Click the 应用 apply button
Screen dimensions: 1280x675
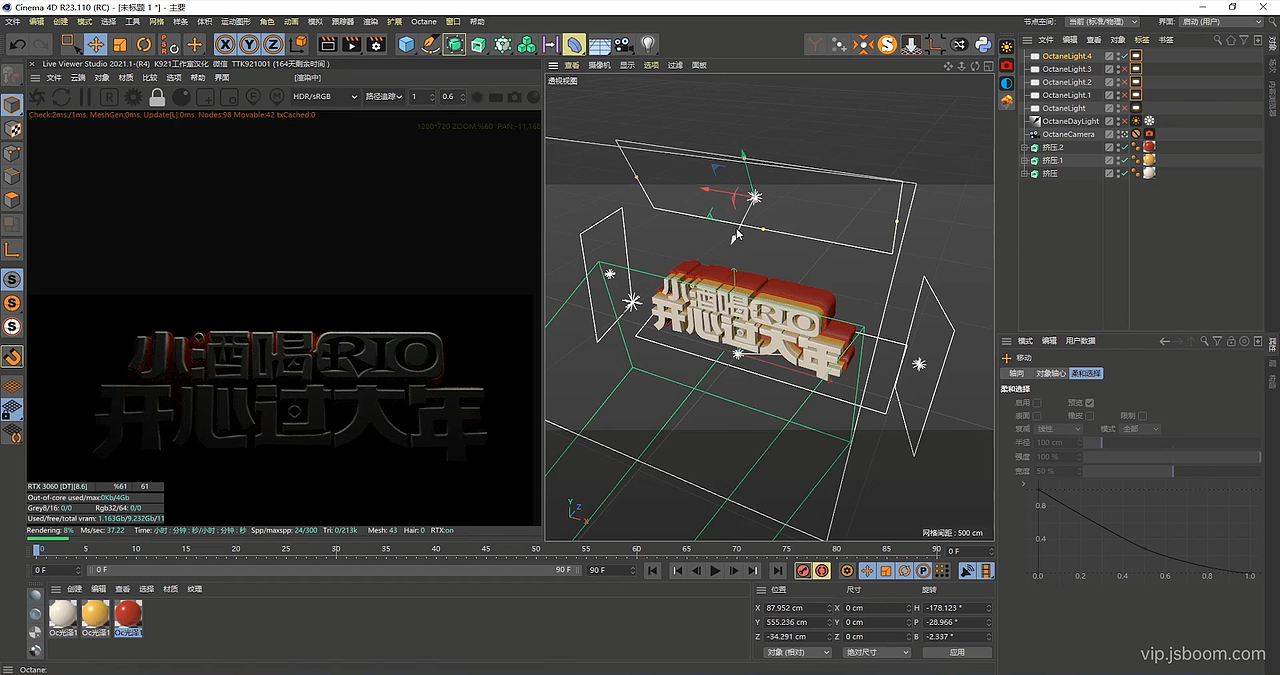pyautogui.click(x=957, y=652)
